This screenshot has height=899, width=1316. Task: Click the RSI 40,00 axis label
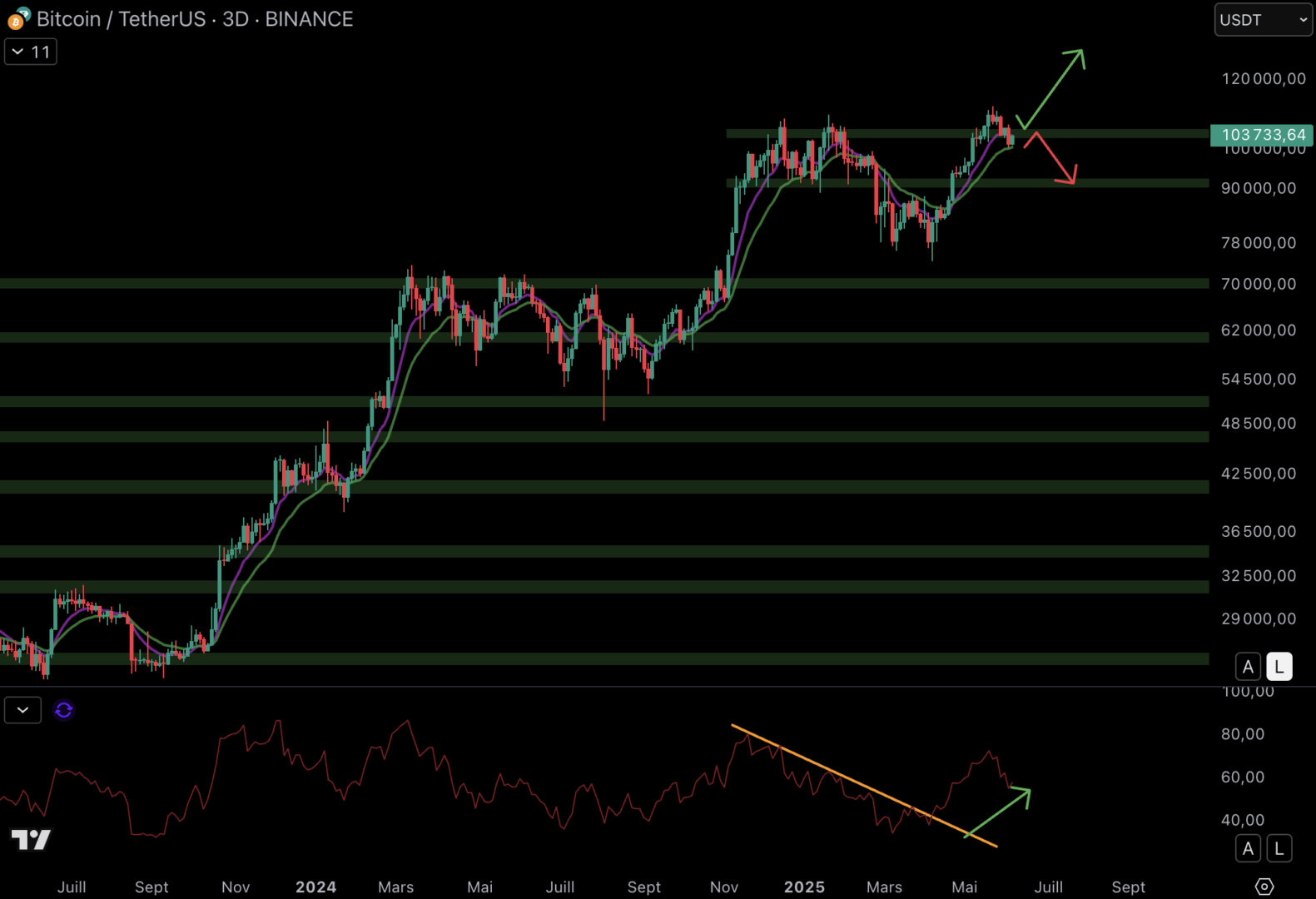[1243, 820]
